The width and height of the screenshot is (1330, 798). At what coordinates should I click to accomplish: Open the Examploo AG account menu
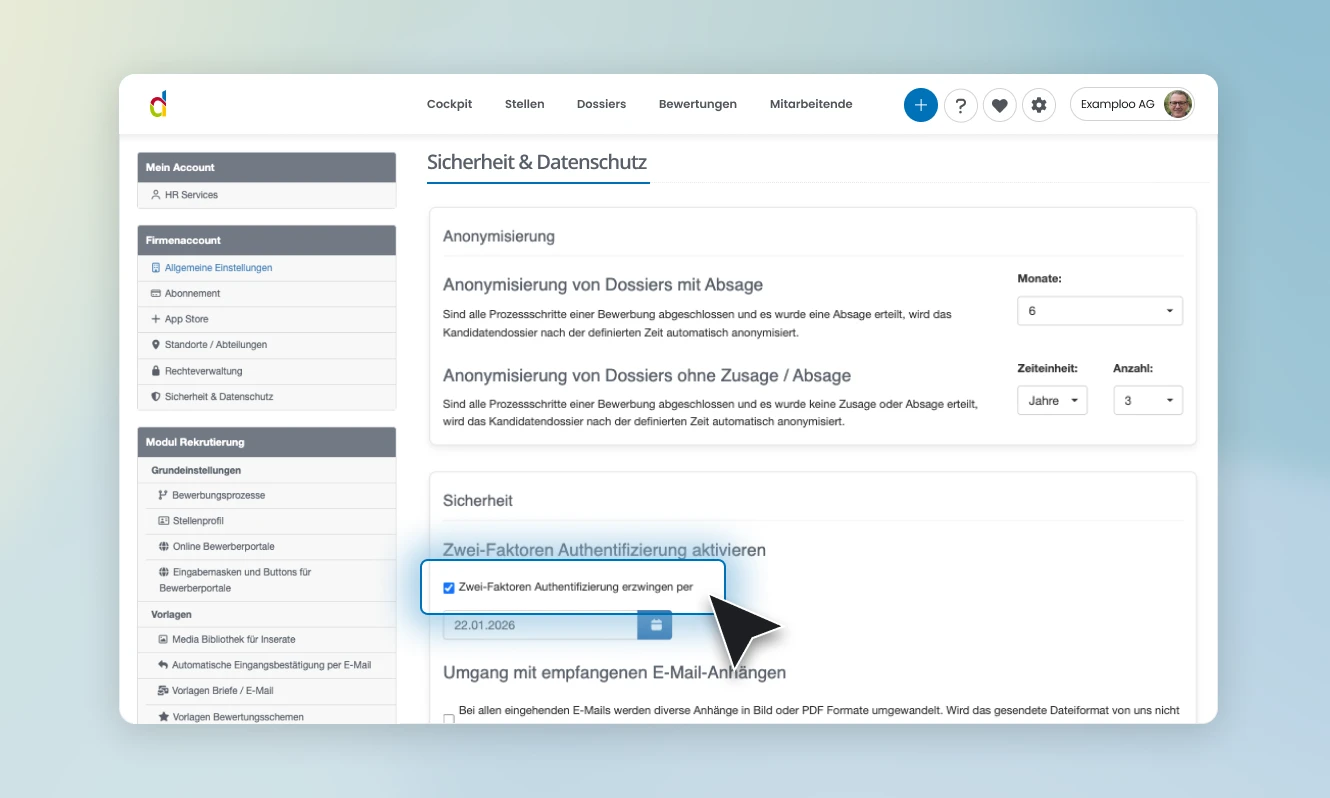pos(1132,104)
